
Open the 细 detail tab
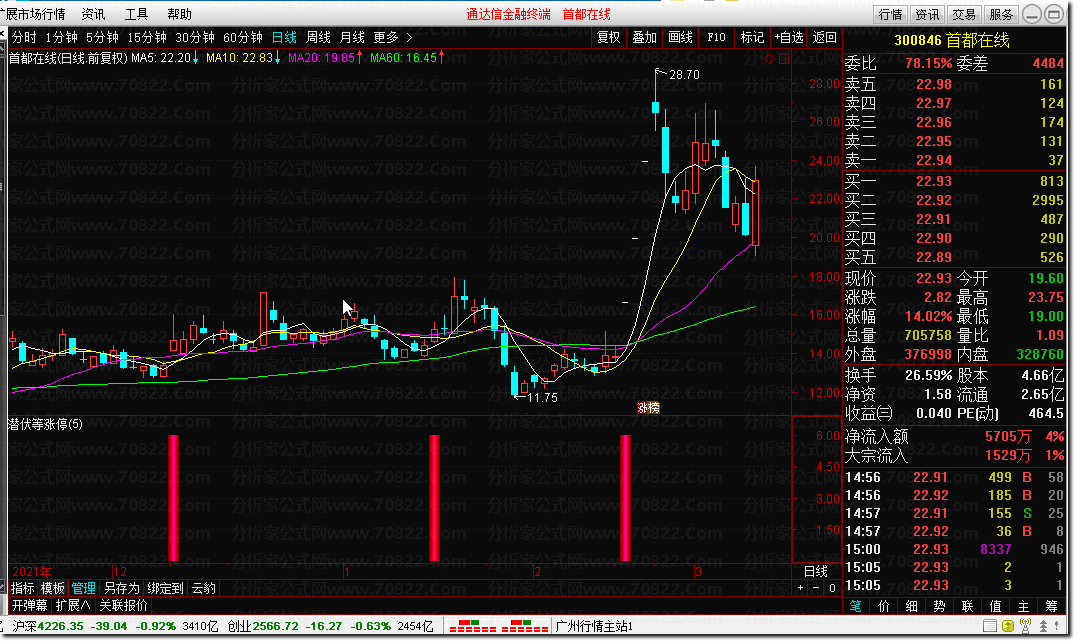tap(911, 606)
